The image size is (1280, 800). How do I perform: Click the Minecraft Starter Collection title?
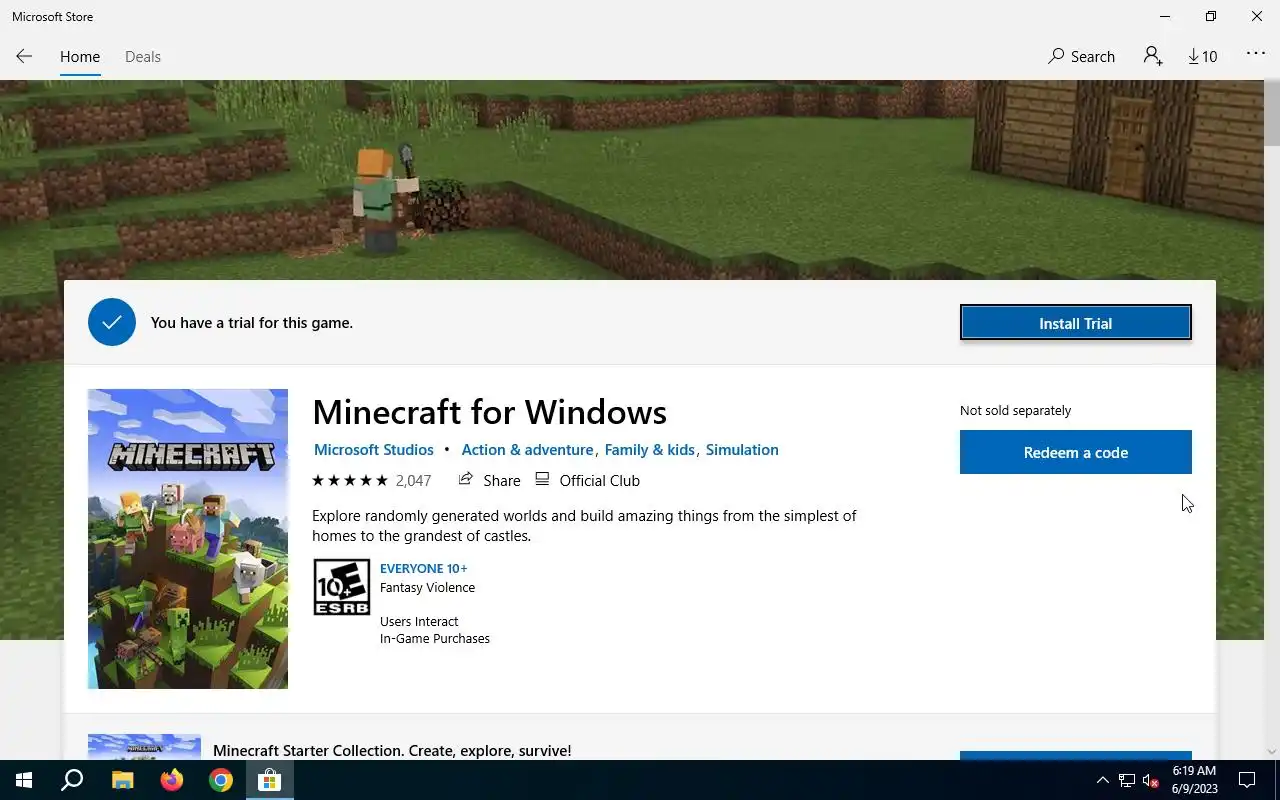click(x=392, y=750)
